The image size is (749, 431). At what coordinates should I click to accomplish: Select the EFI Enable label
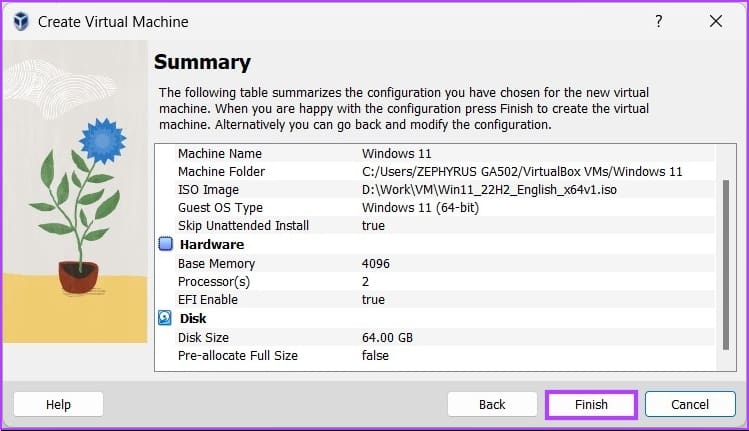point(208,300)
